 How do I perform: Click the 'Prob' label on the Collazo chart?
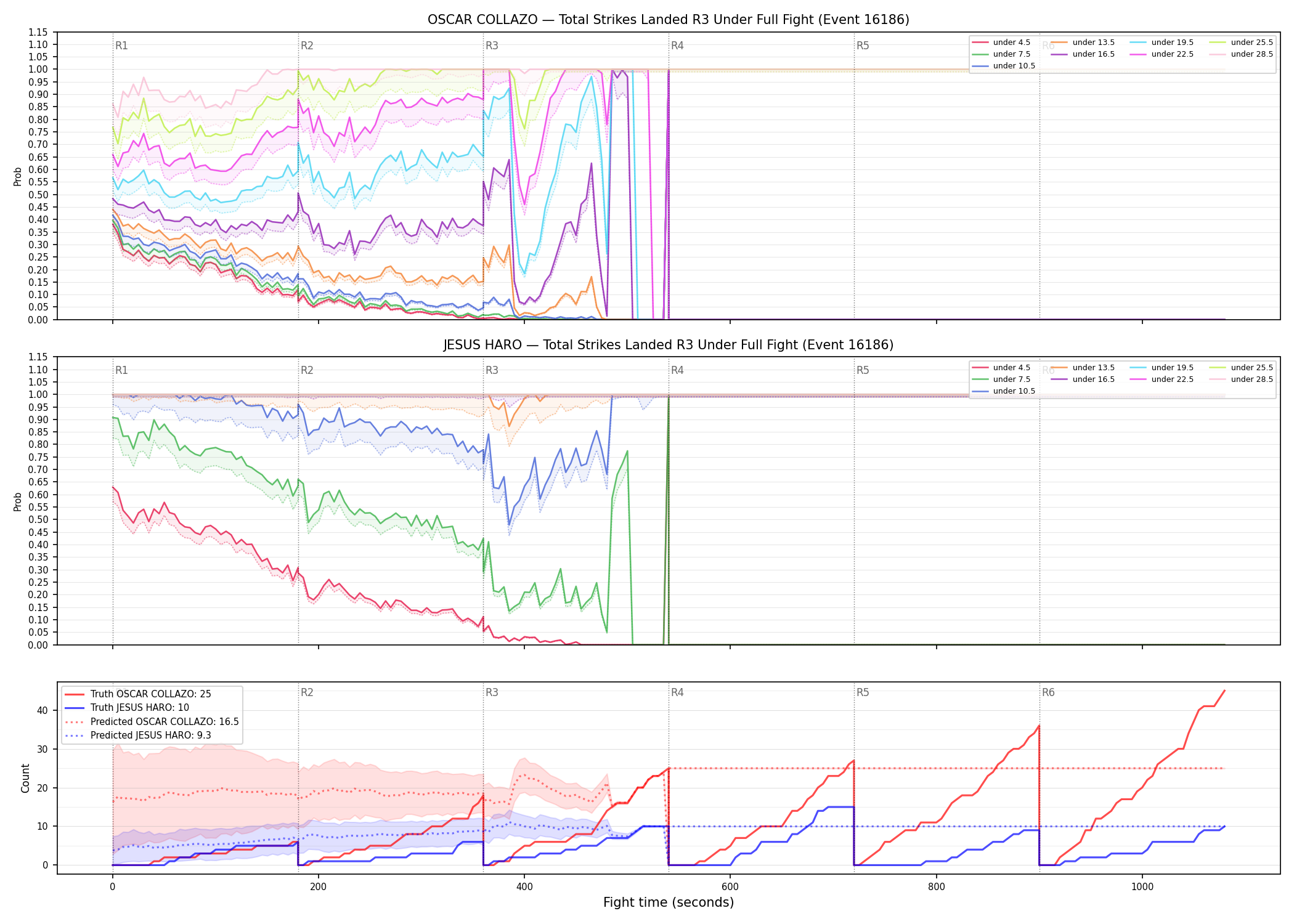click(x=18, y=176)
